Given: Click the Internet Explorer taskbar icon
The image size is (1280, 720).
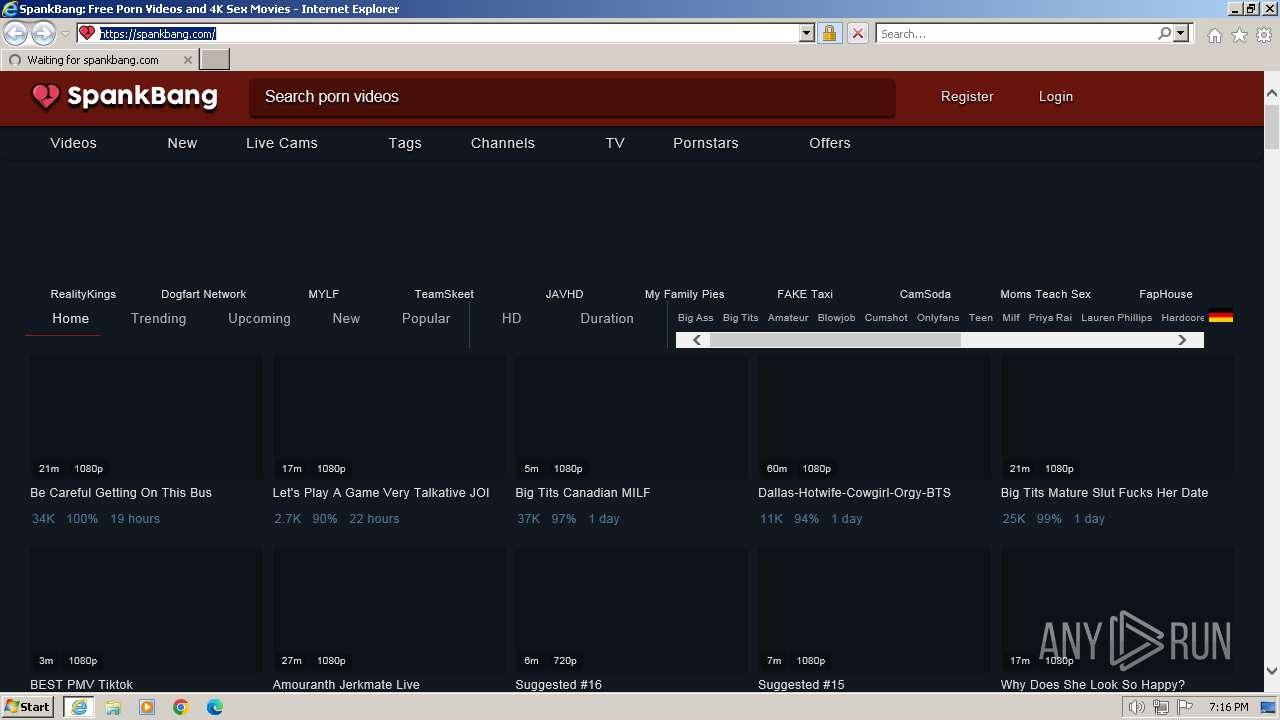Looking at the screenshot, I should click(x=79, y=707).
